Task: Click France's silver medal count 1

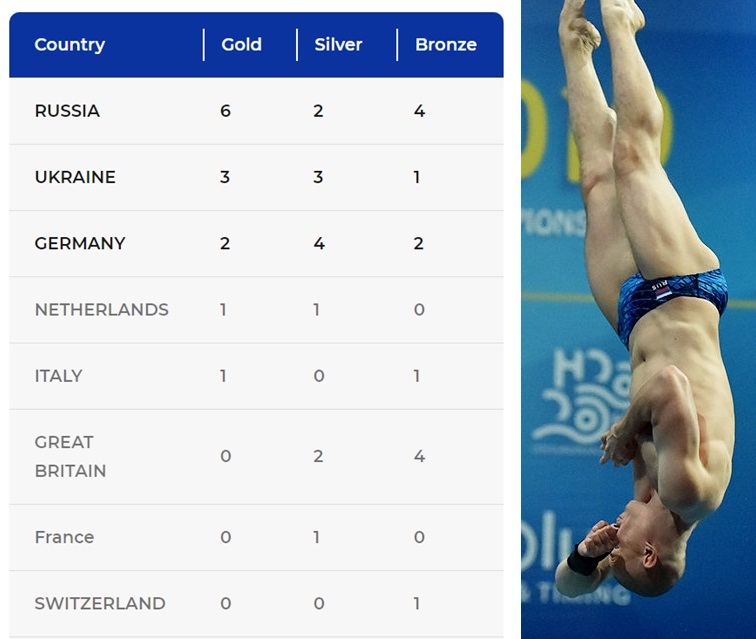Action: pos(316,537)
